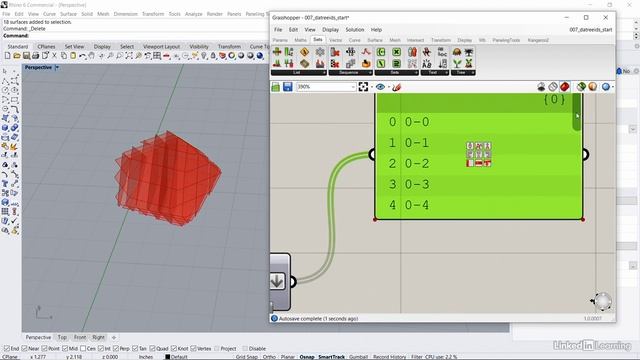Blue render sphere icon in Rhino toolbar
640x360 pixels.
pos(260,56)
